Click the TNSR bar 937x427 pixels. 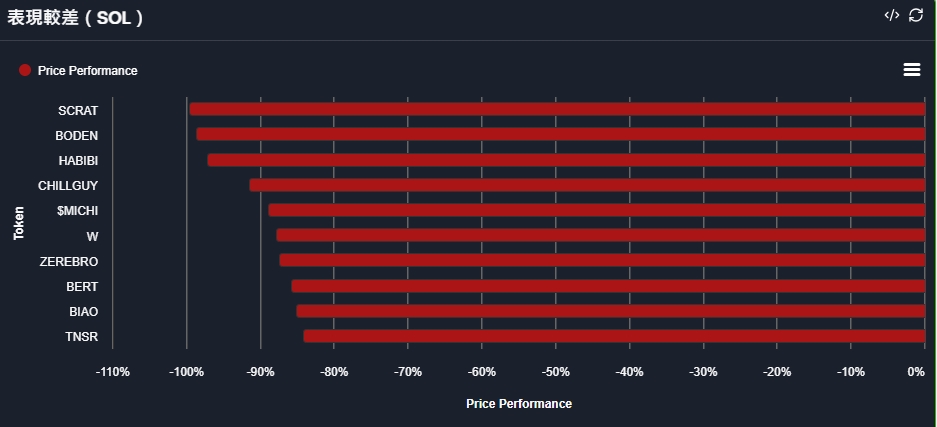coord(614,336)
